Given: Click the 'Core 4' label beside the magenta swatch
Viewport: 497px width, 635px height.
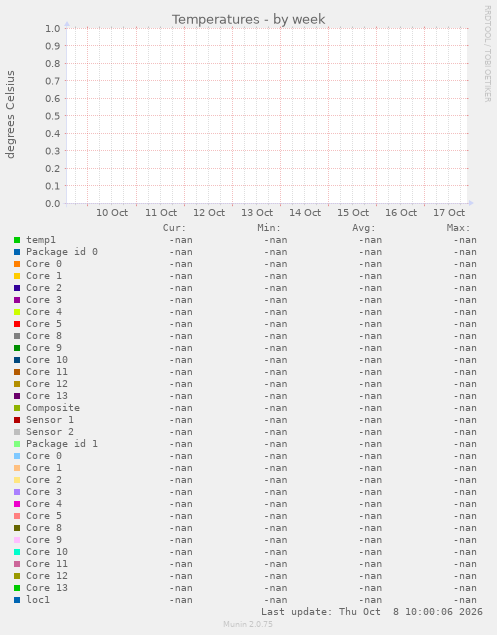Looking at the screenshot, I should [44, 504].
